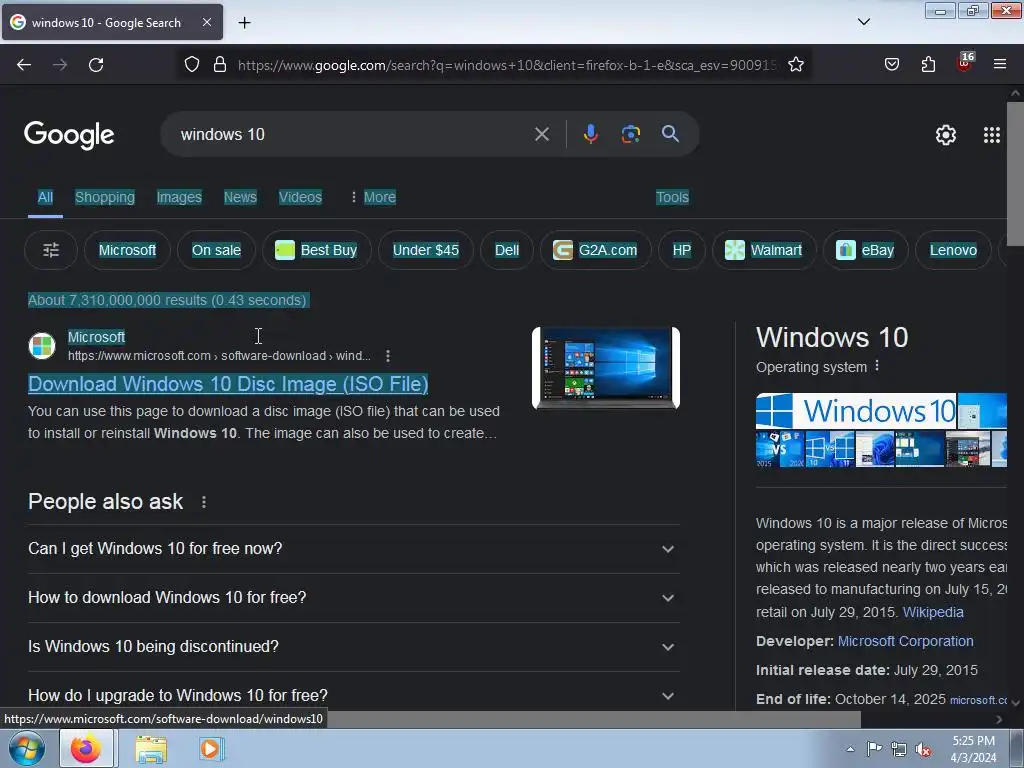Image resolution: width=1024 pixels, height=768 pixels.
Task: Bookmark this page with the star
Action: [795, 65]
